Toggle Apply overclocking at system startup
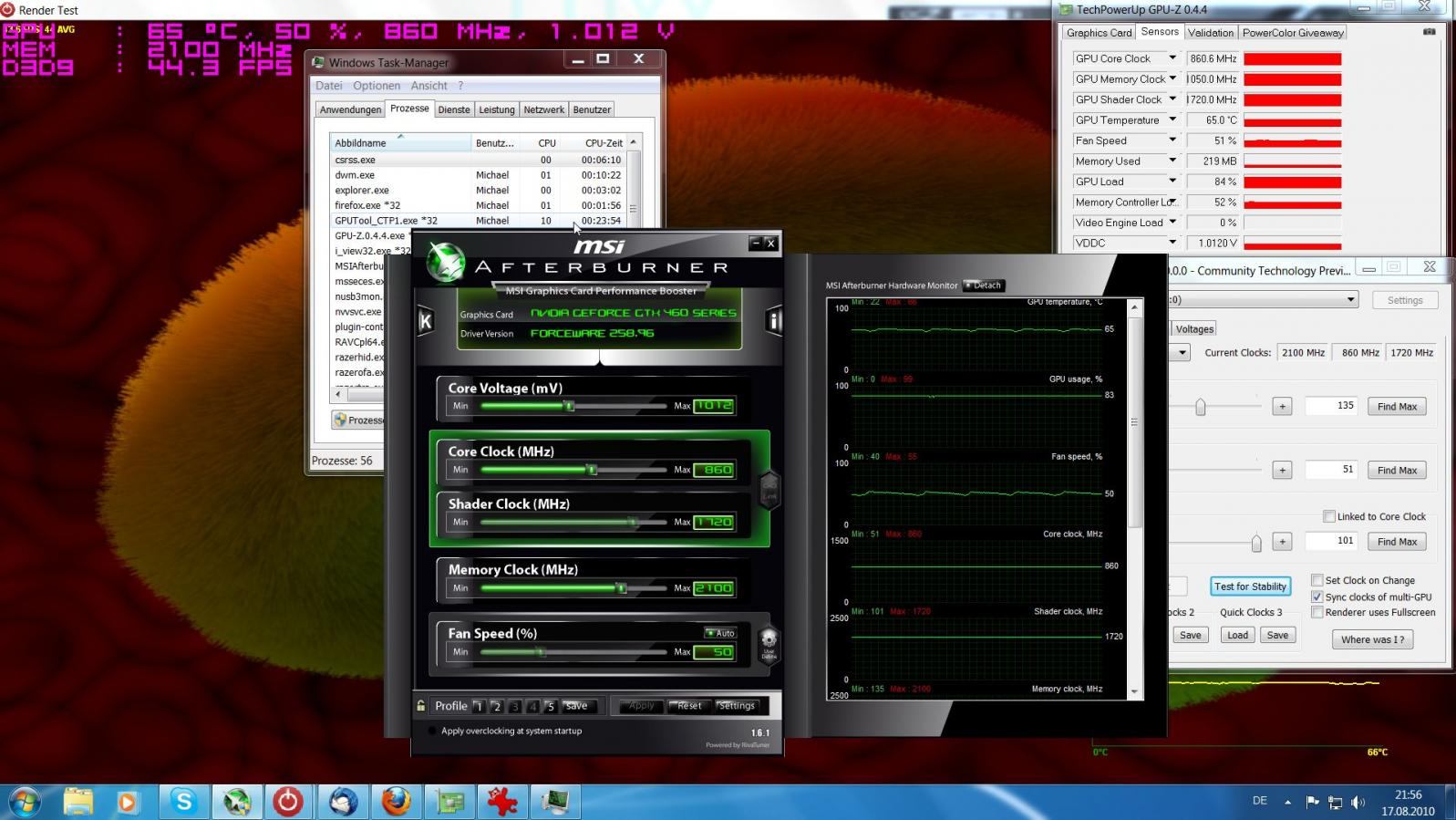Screen dimensions: 1456x820 pos(432,731)
